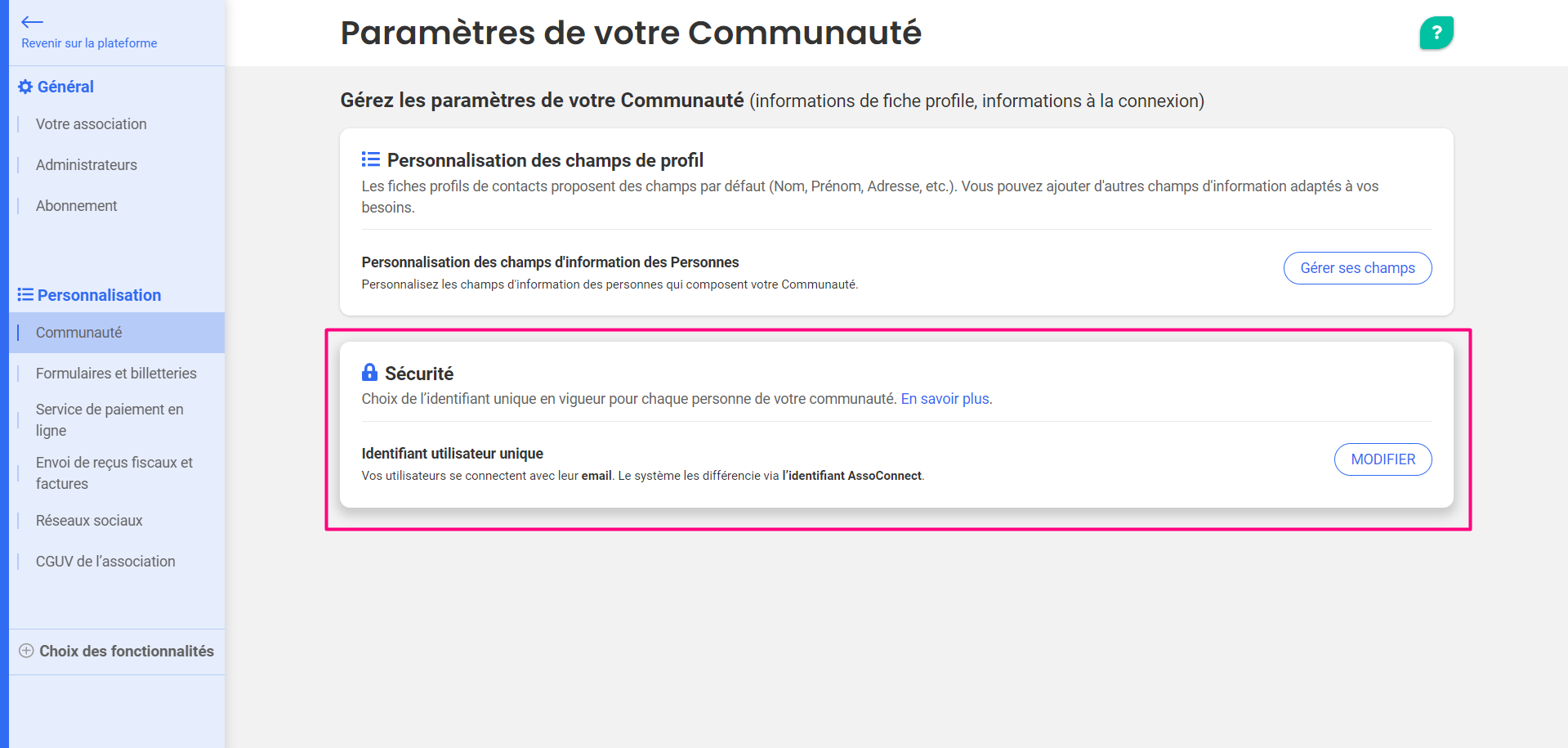
Task: Click the Personnalisation list icon in sidebar
Action: click(25, 295)
